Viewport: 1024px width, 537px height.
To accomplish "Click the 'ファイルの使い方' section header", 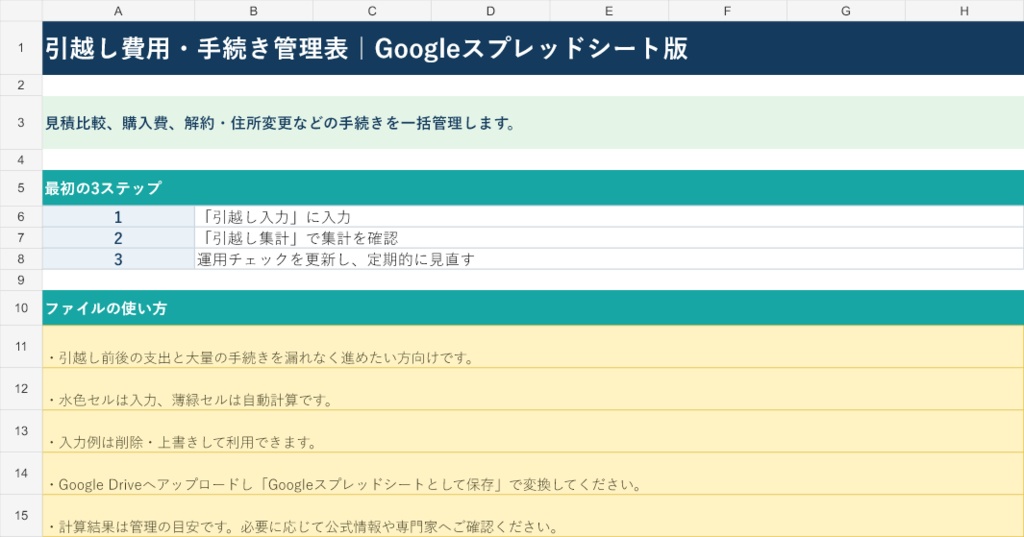I will 533,308.
